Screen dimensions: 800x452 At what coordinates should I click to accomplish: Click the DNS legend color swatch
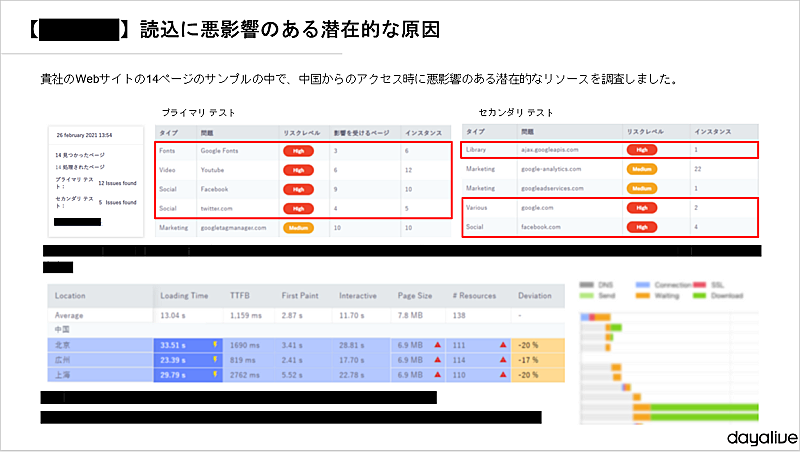[587, 285]
